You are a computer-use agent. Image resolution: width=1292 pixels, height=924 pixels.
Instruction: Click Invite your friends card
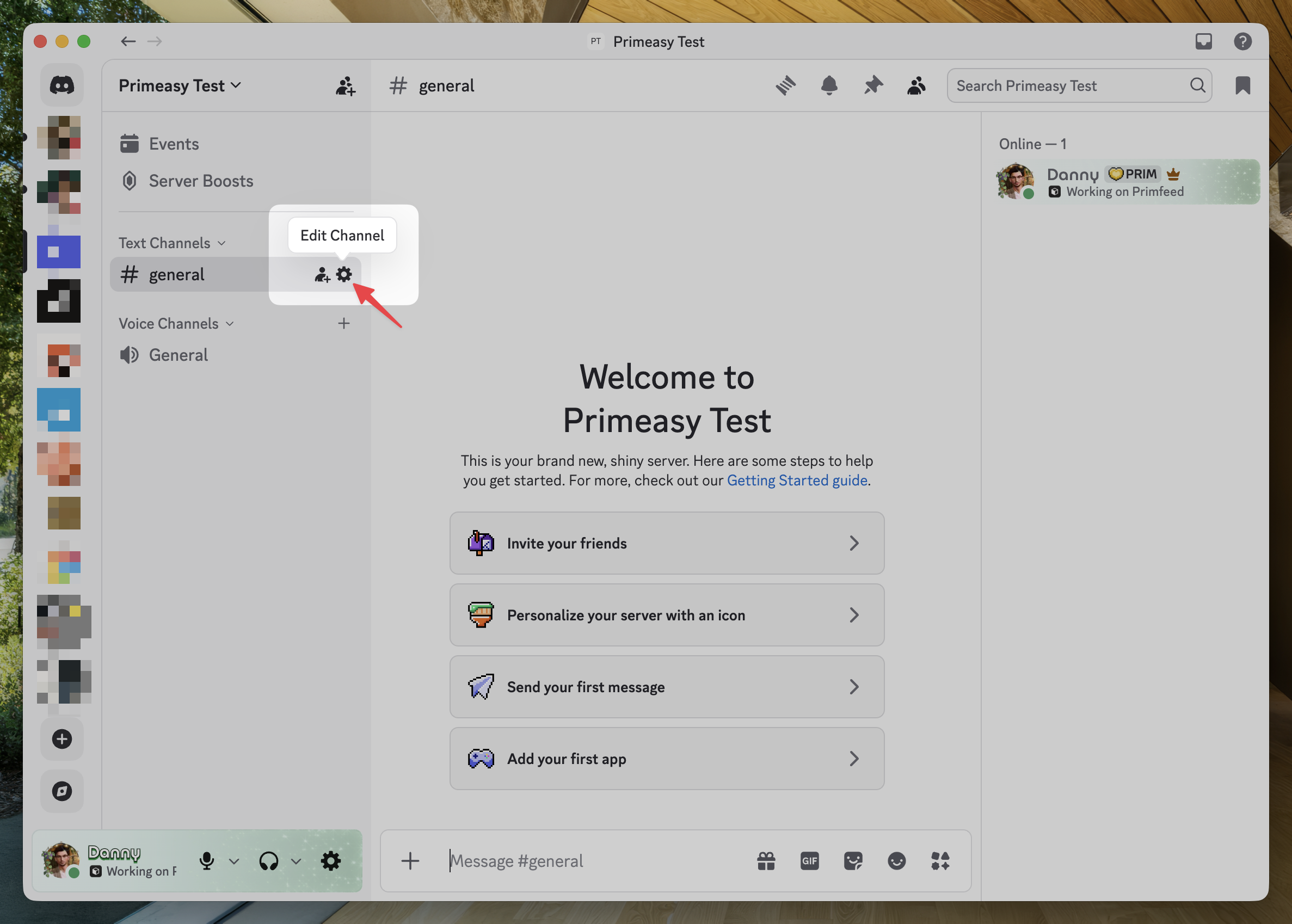click(666, 544)
